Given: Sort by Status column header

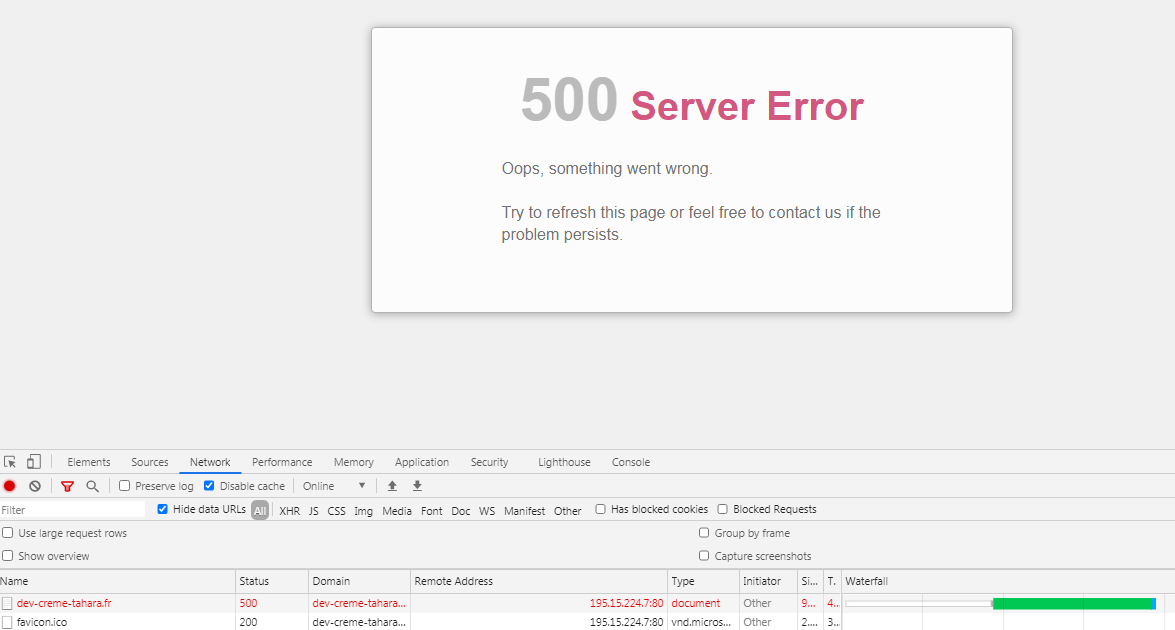Looking at the screenshot, I should click(x=272, y=581).
